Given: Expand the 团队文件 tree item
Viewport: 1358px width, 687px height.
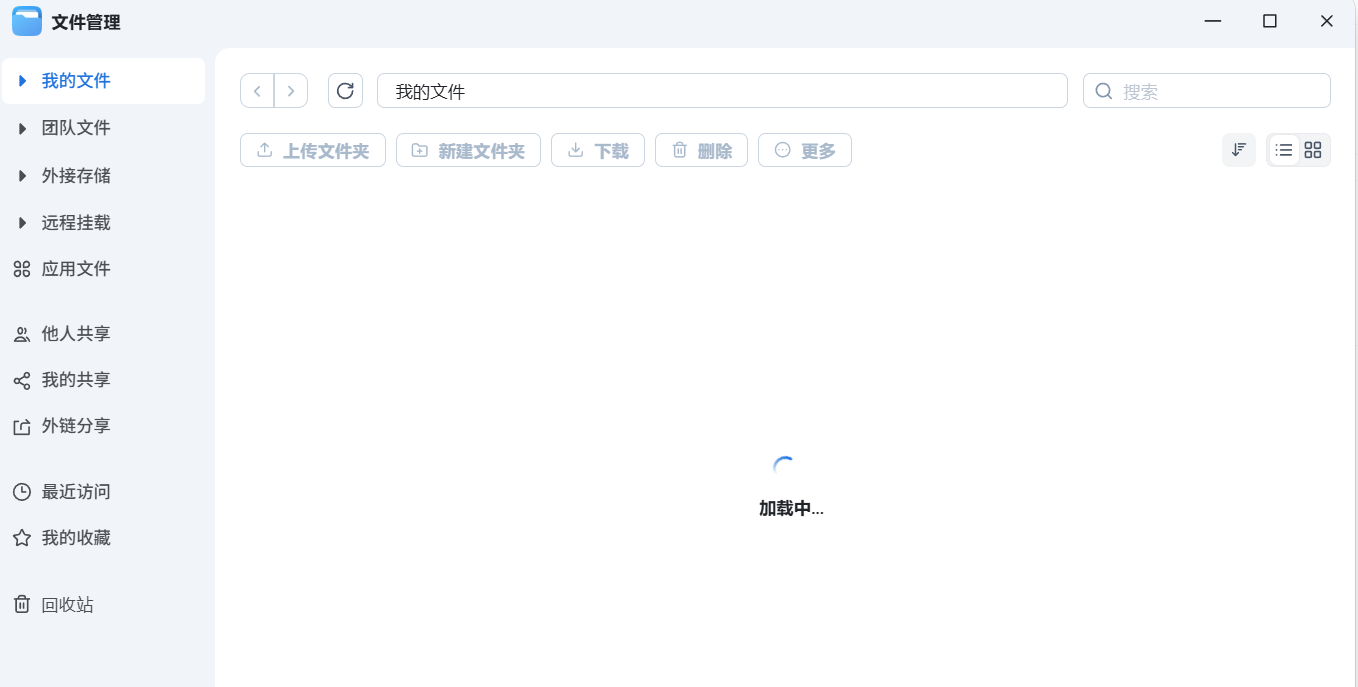Looking at the screenshot, I should coord(75,127).
